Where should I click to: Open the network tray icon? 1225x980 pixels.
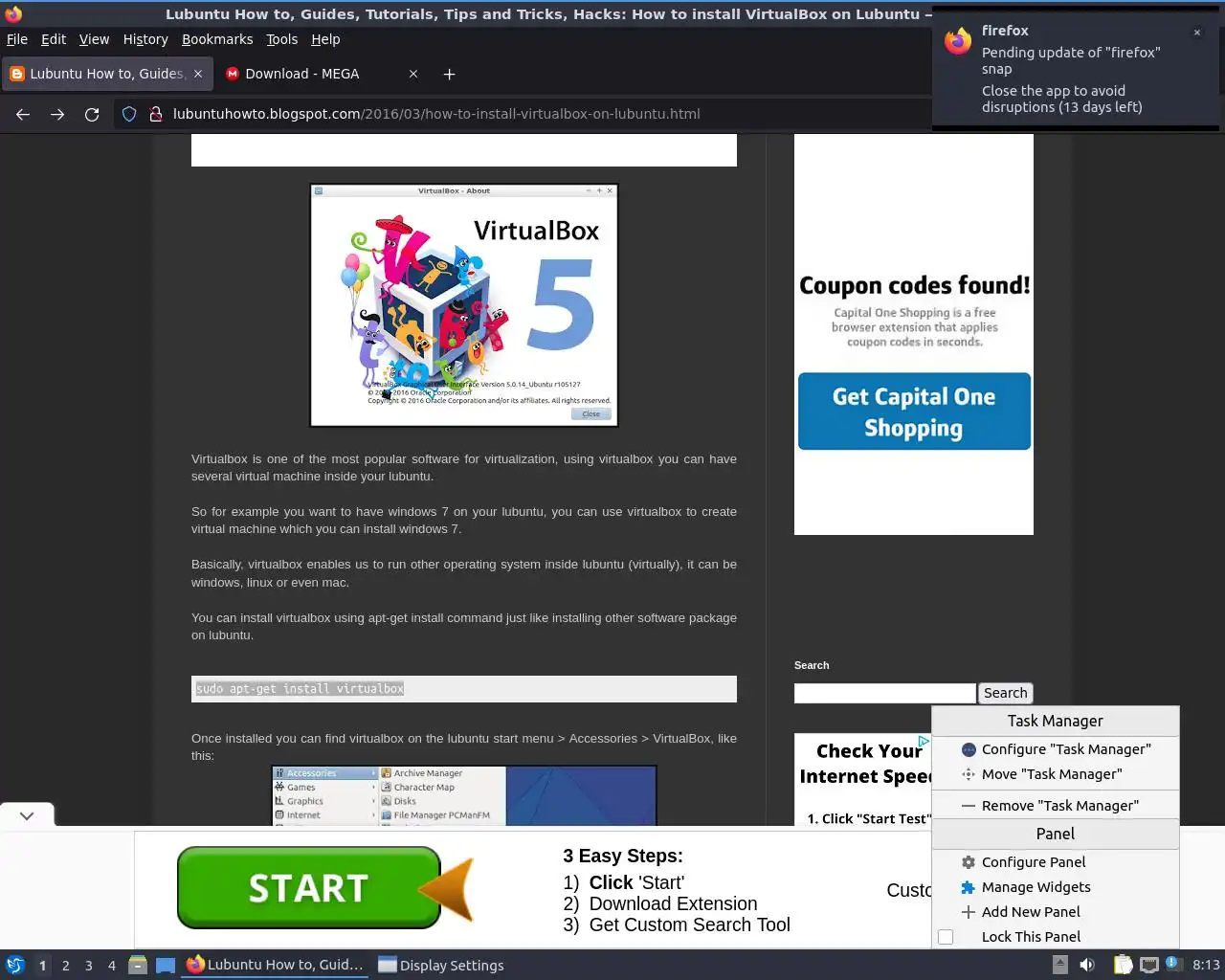[x=1149, y=965]
